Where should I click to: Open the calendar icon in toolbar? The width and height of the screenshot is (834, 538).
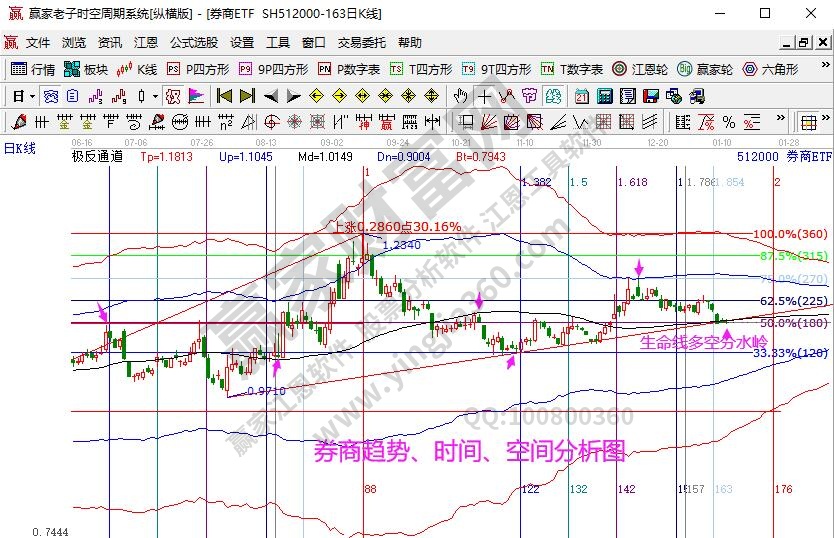[582, 96]
